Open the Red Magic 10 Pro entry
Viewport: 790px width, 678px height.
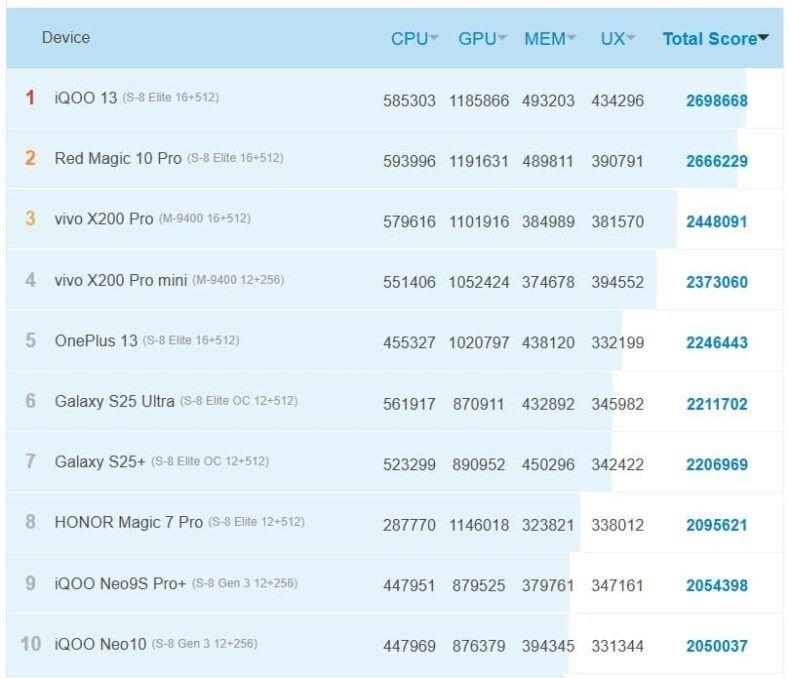click(x=118, y=158)
